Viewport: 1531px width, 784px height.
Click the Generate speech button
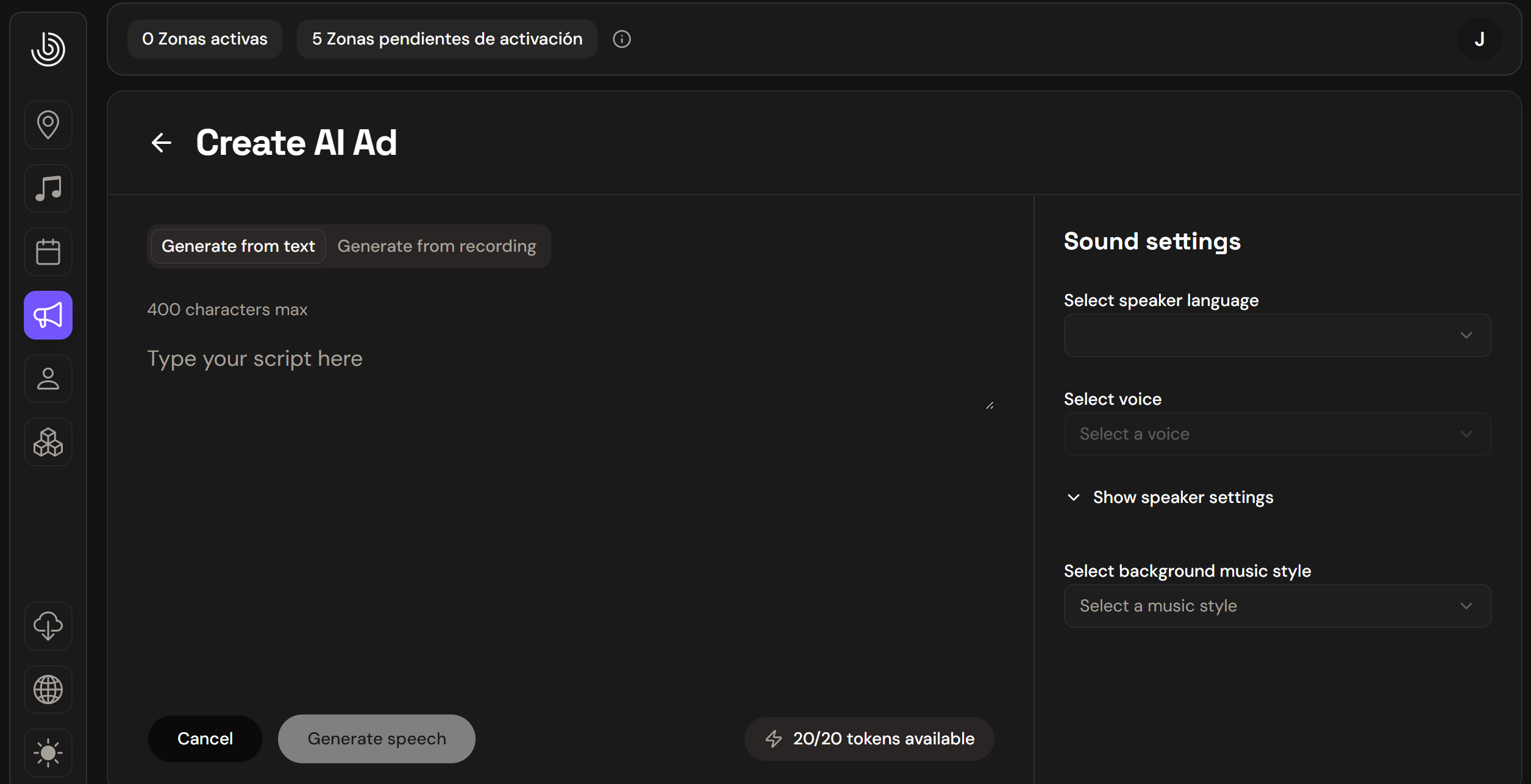(x=376, y=739)
